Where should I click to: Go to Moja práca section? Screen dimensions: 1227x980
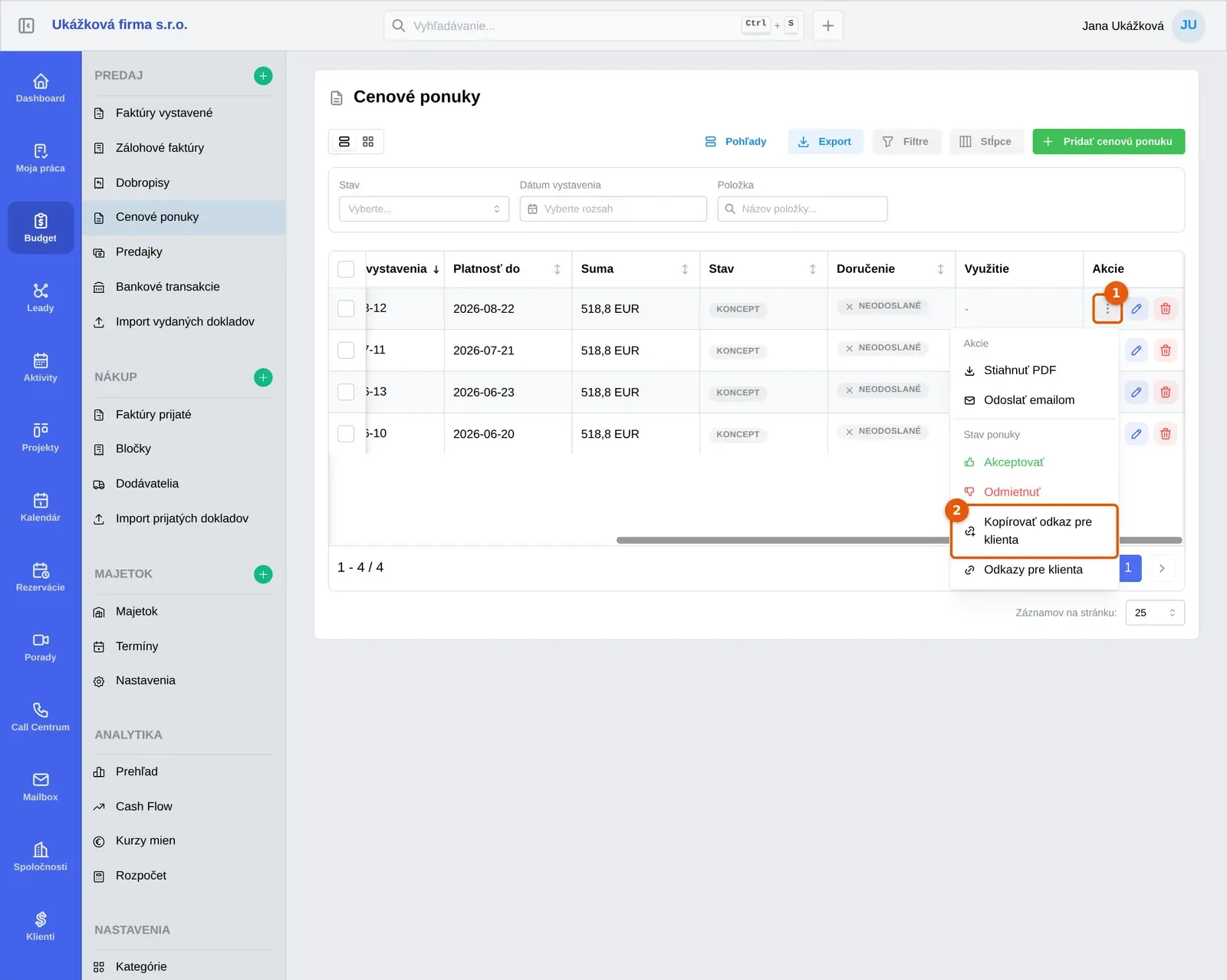41,158
